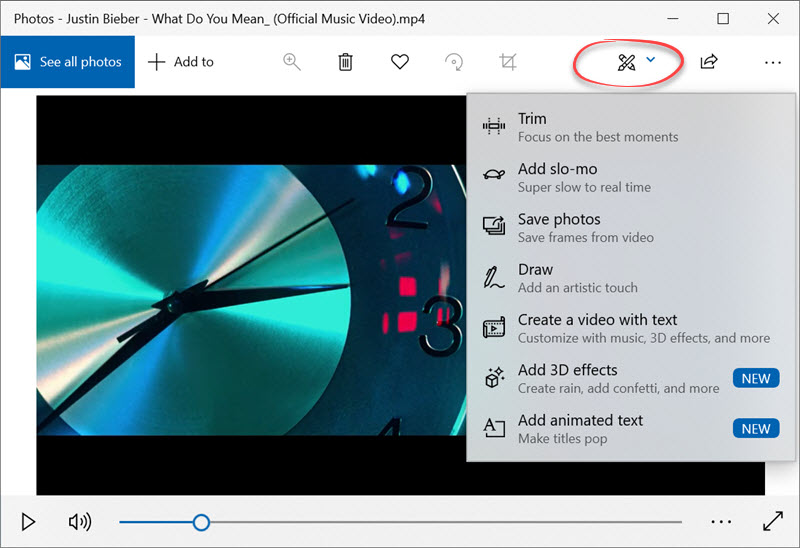Select Create a video with text
The image size is (800, 548).
click(x=631, y=328)
